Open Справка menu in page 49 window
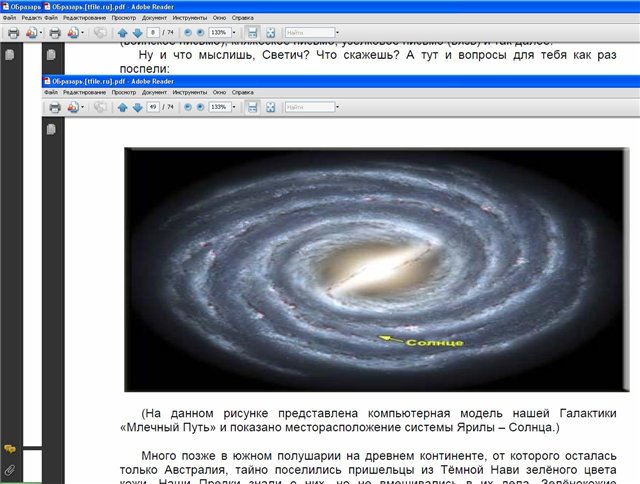640x484 pixels. point(242,92)
